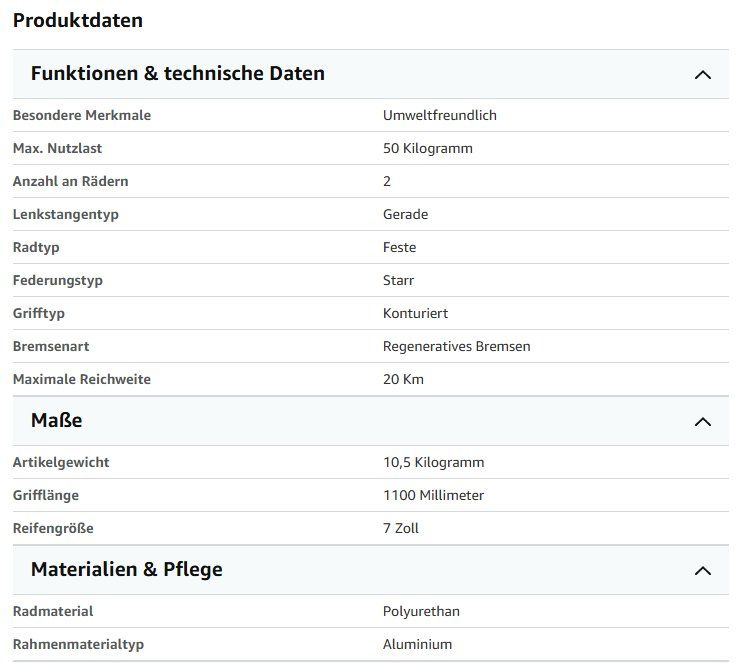Select the value Aluminium
736x663 pixels.
(417, 644)
